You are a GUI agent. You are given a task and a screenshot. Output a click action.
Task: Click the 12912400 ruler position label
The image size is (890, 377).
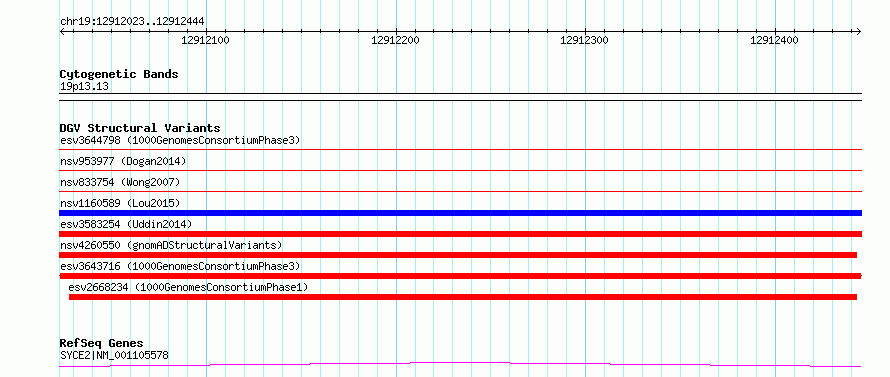coord(774,40)
